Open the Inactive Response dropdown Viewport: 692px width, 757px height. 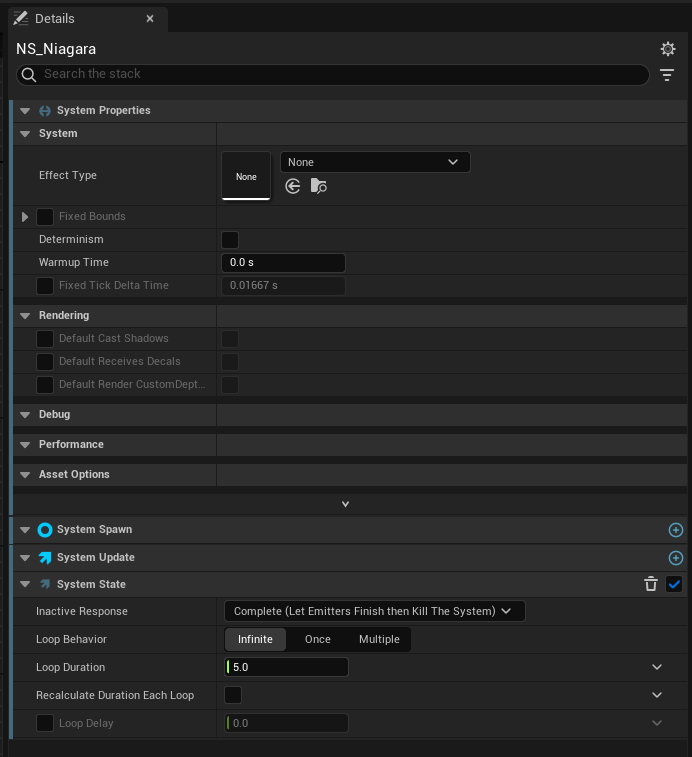pyautogui.click(x=375, y=611)
